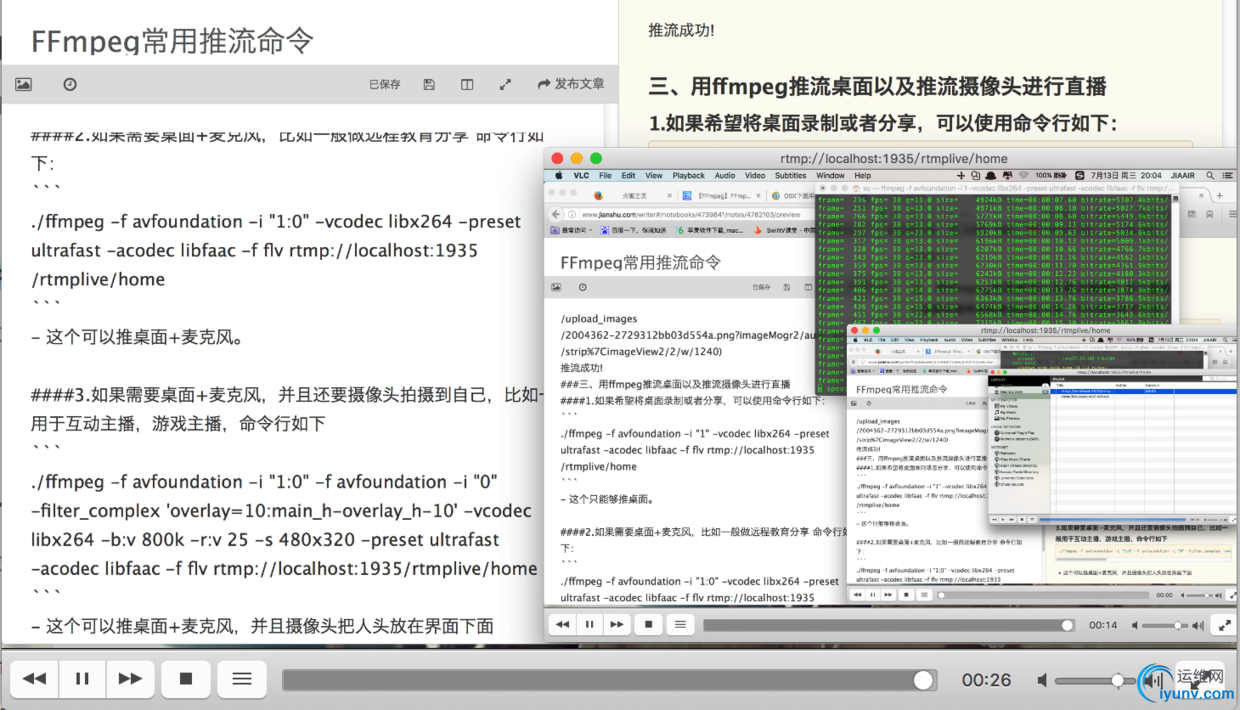Click the 已保存 status label in outer editor
This screenshot has height=710, width=1240.
(x=385, y=85)
